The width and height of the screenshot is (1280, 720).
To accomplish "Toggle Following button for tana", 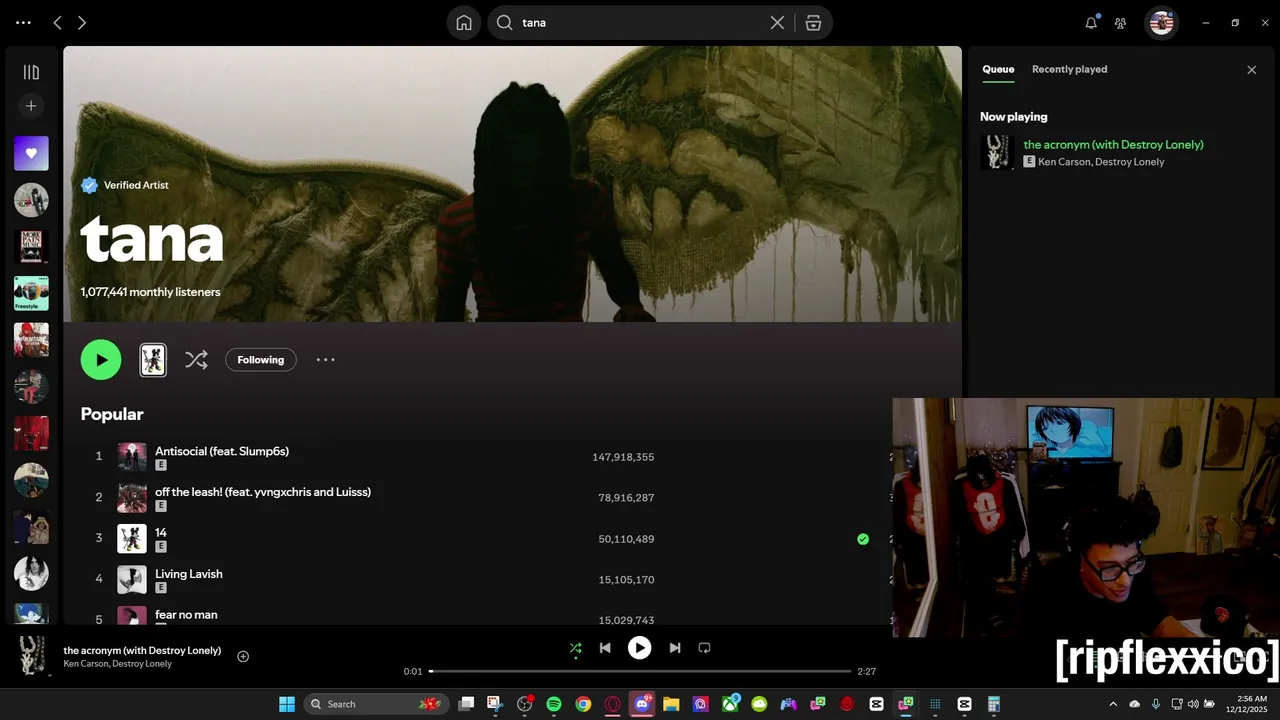I will point(261,360).
